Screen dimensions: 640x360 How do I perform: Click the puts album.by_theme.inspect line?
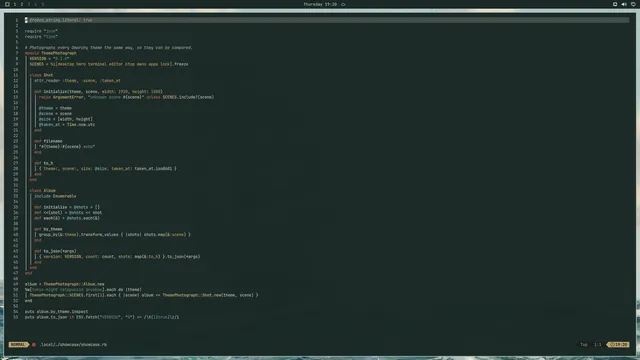(56, 311)
